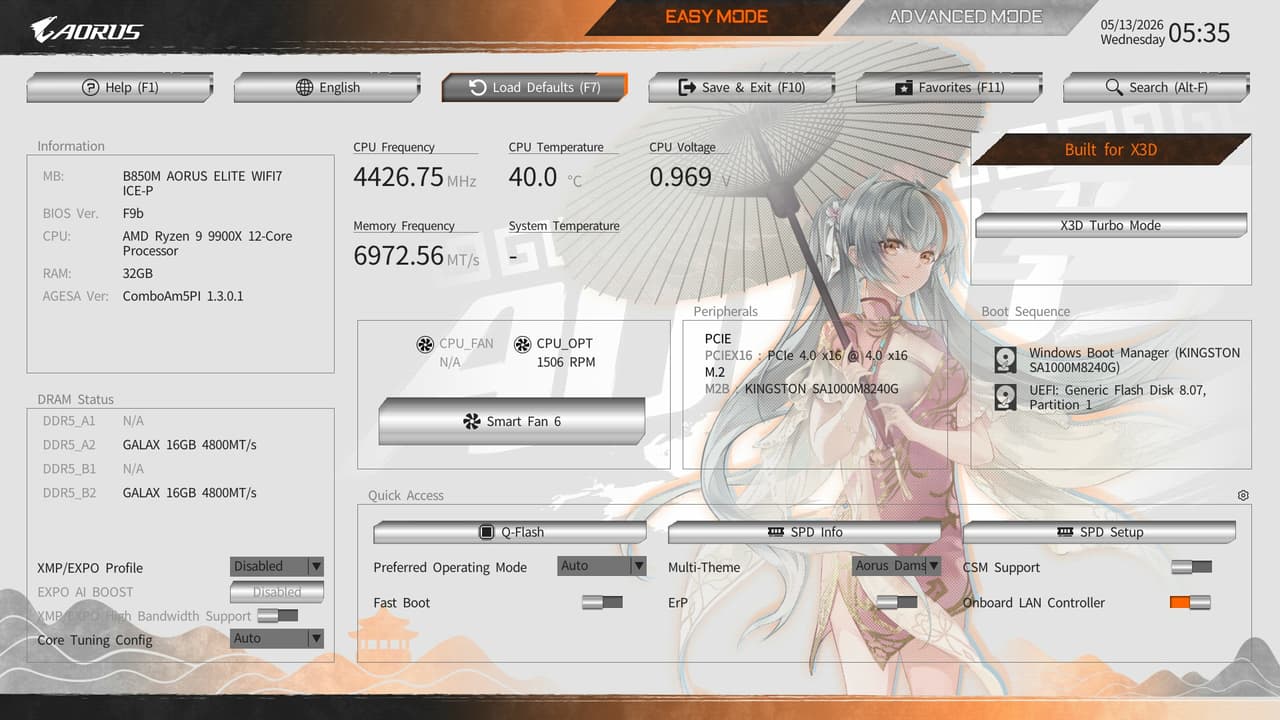Open the Multi-Theme dropdown
This screenshot has height=720, width=1280.
[897, 565]
